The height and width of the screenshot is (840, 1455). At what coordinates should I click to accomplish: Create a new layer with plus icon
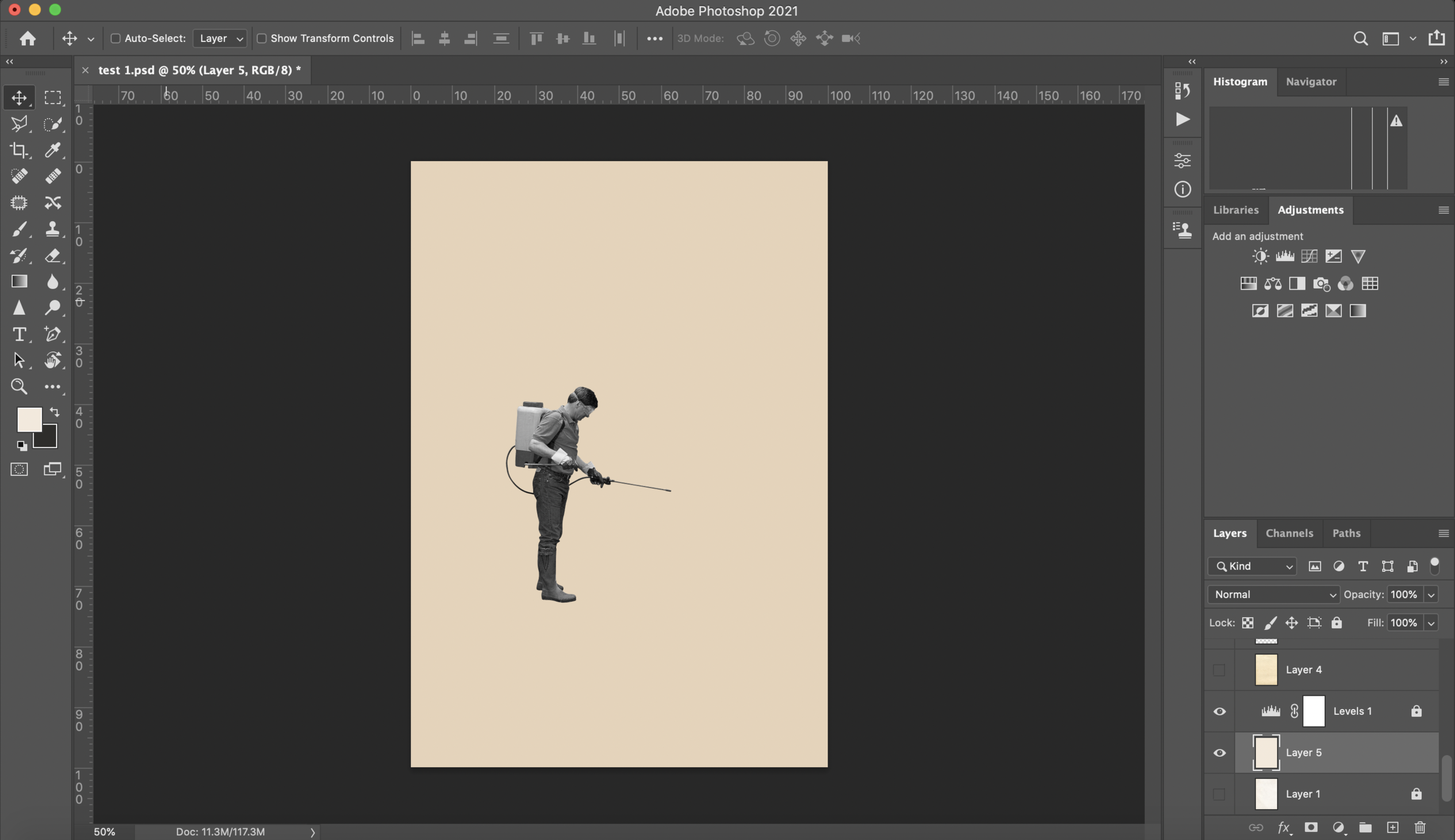[x=1393, y=827]
